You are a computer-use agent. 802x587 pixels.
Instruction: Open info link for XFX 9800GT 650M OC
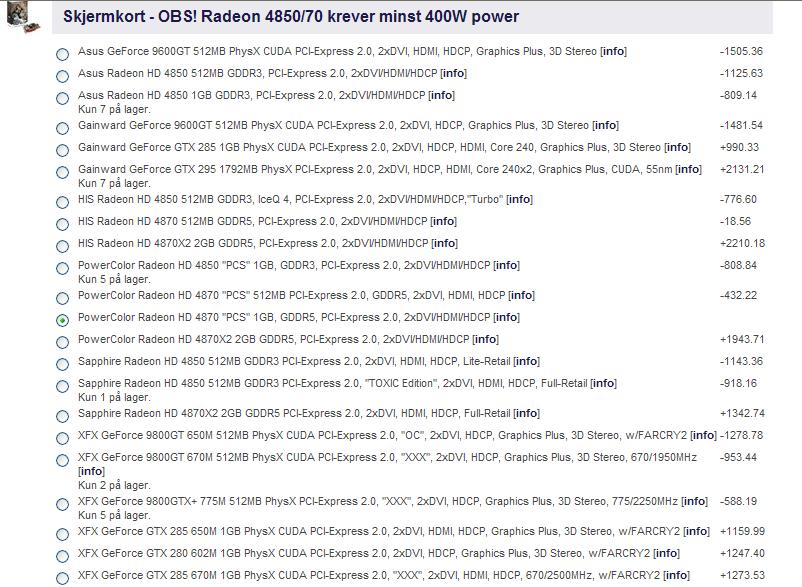tap(703, 435)
